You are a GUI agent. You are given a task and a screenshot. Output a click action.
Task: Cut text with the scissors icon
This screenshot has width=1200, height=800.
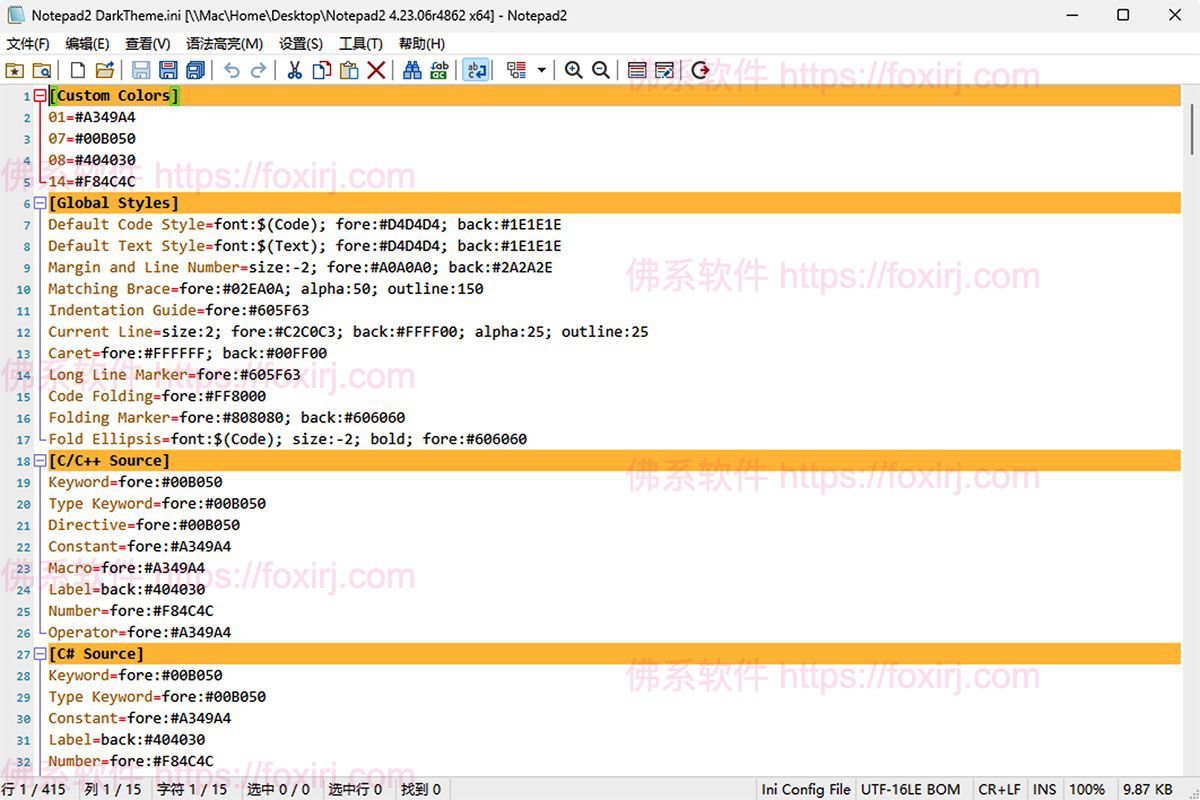coord(294,70)
